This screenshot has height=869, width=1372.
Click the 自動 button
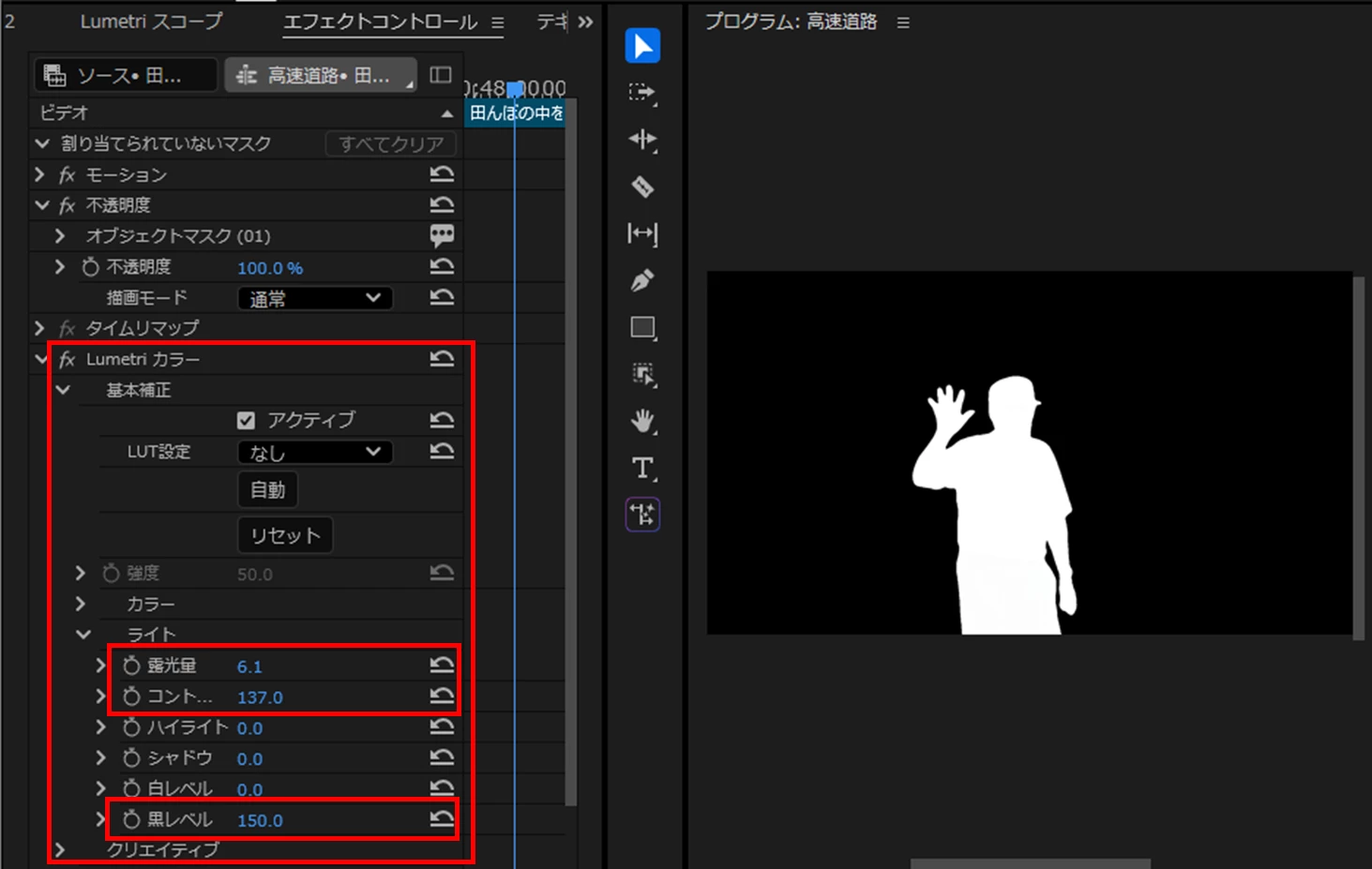(x=268, y=489)
